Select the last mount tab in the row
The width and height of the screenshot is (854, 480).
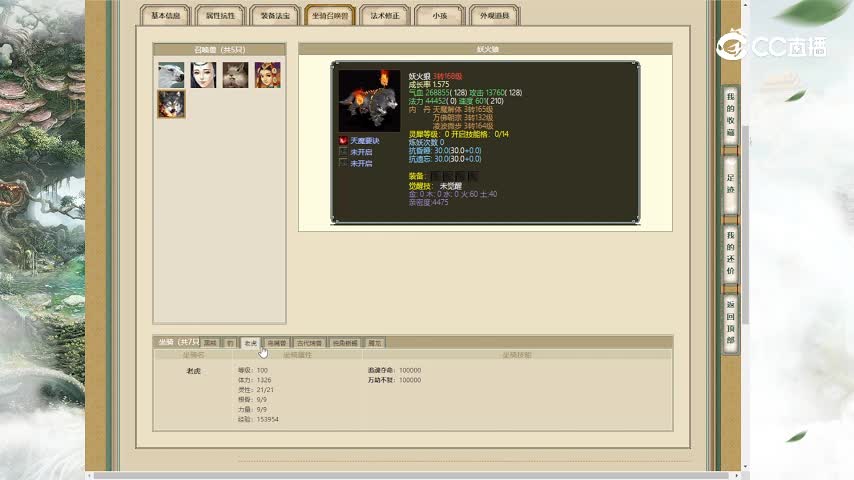(x=375, y=343)
